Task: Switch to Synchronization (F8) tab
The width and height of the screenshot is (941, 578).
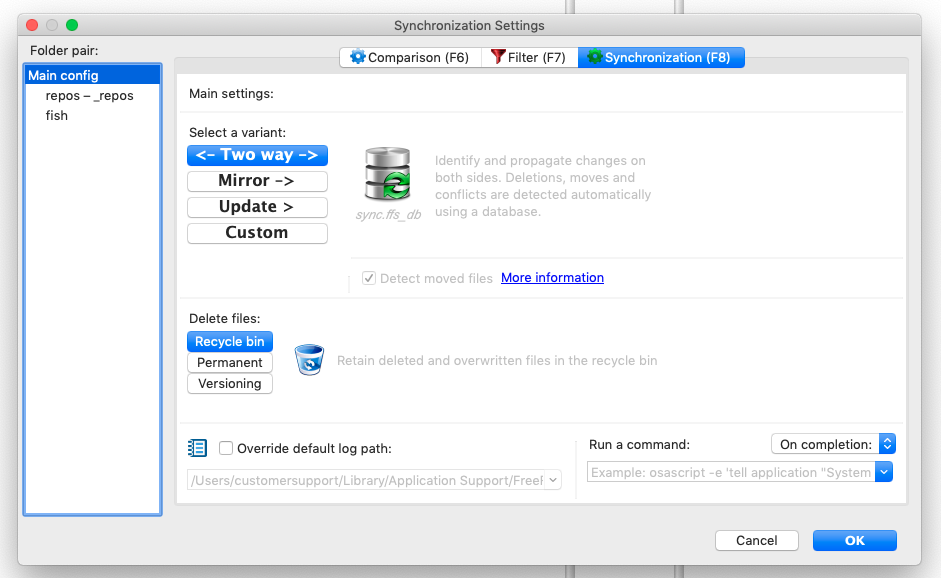Action: tap(661, 58)
